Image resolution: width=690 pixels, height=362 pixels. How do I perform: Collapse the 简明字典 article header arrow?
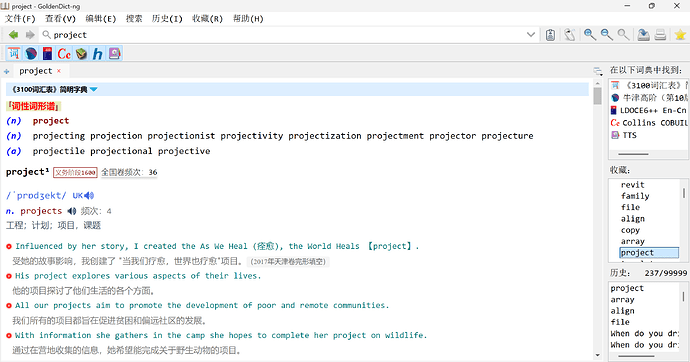pos(94,89)
